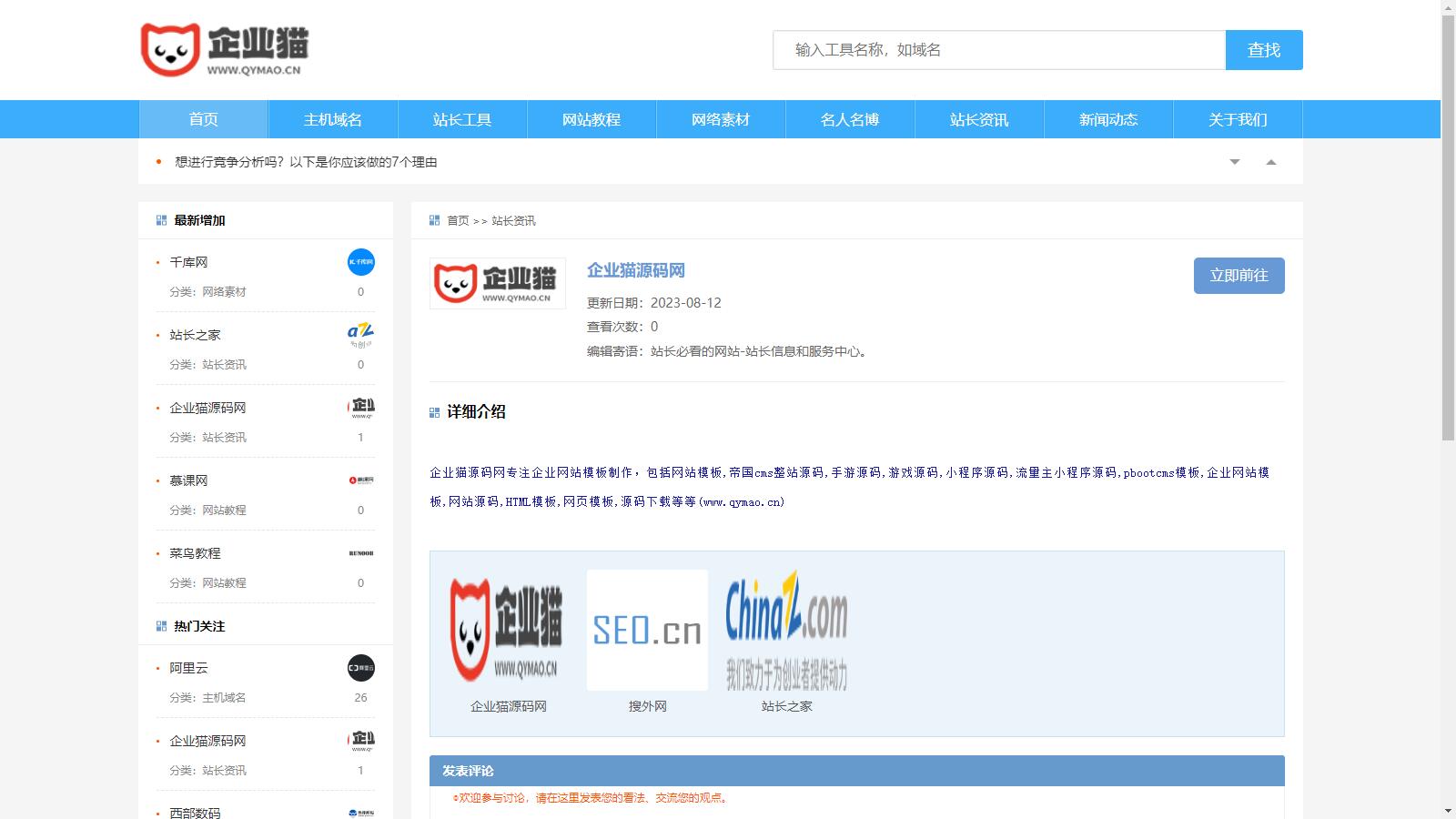Click the 企业猫 logo in the header

tap(225, 50)
